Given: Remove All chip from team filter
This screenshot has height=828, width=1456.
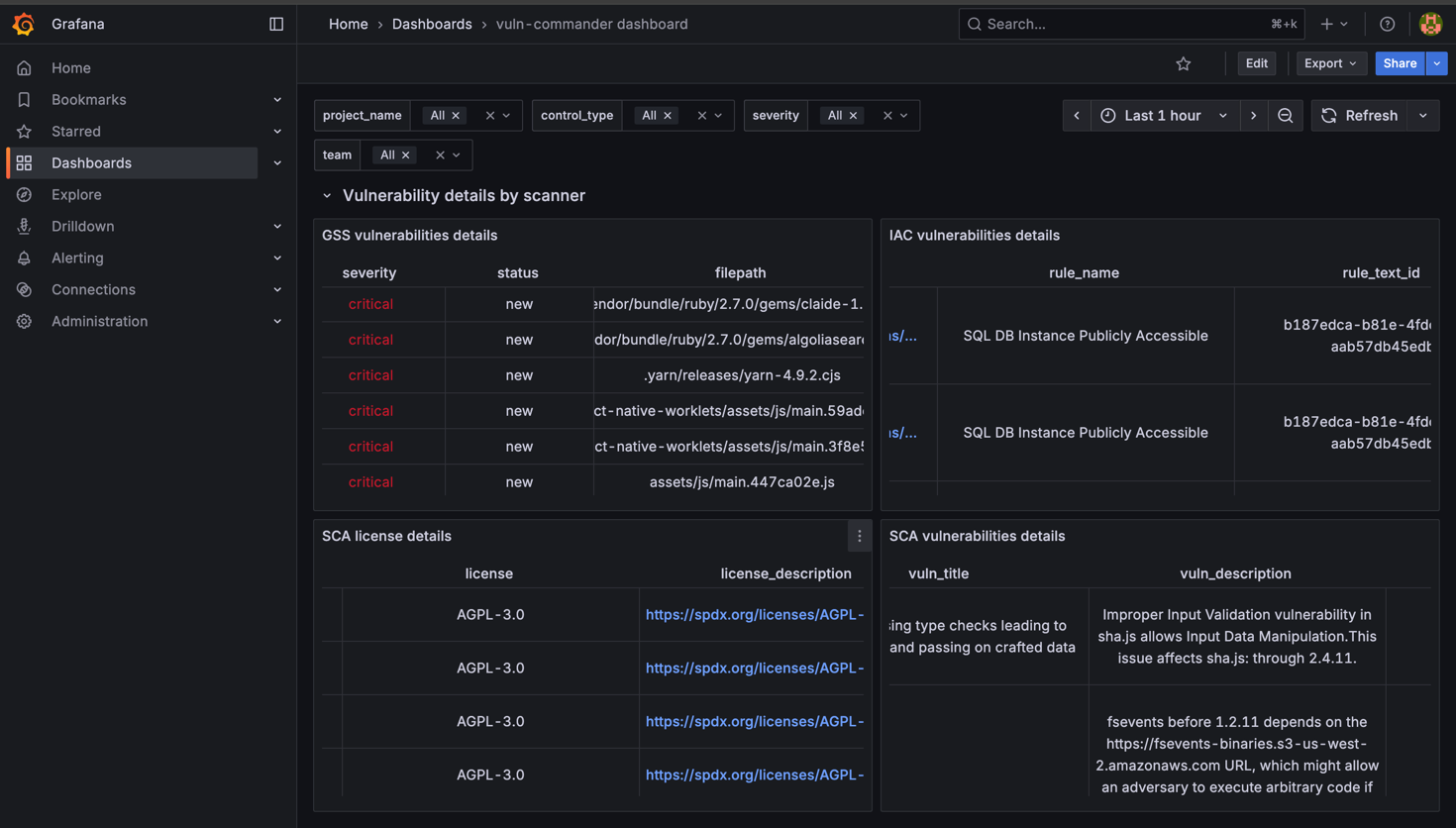Looking at the screenshot, I should pos(405,155).
